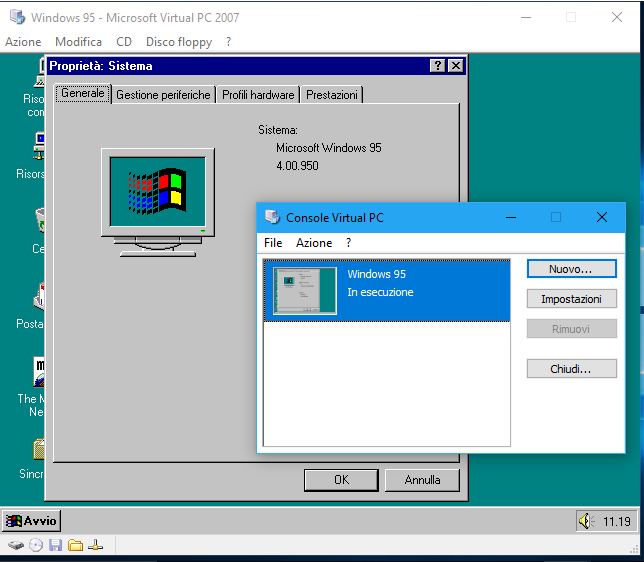Select the 'Windows 95' name in console list

(x=377, y=274)
